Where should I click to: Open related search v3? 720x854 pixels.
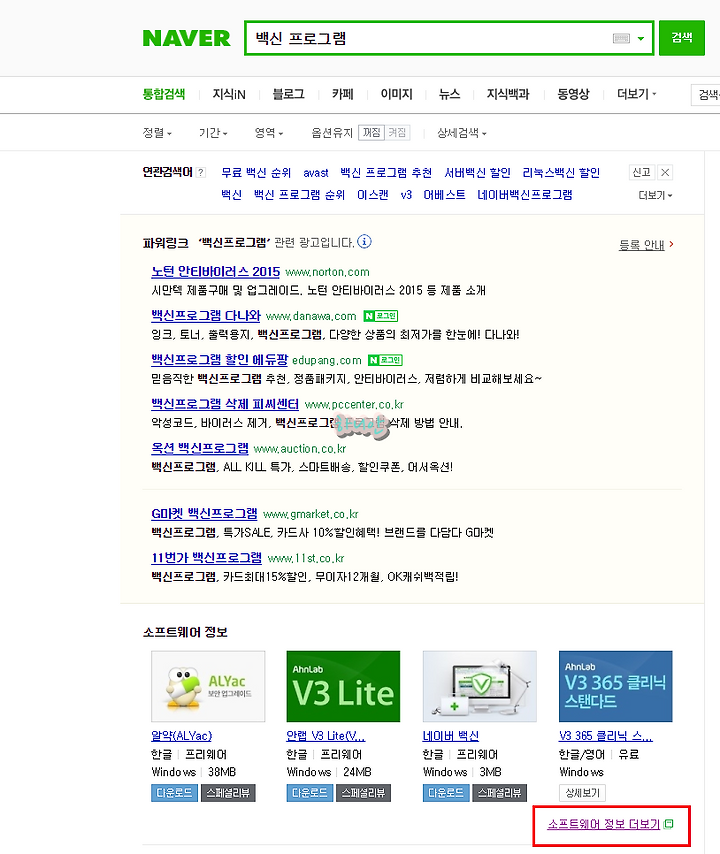pos(406,195)
